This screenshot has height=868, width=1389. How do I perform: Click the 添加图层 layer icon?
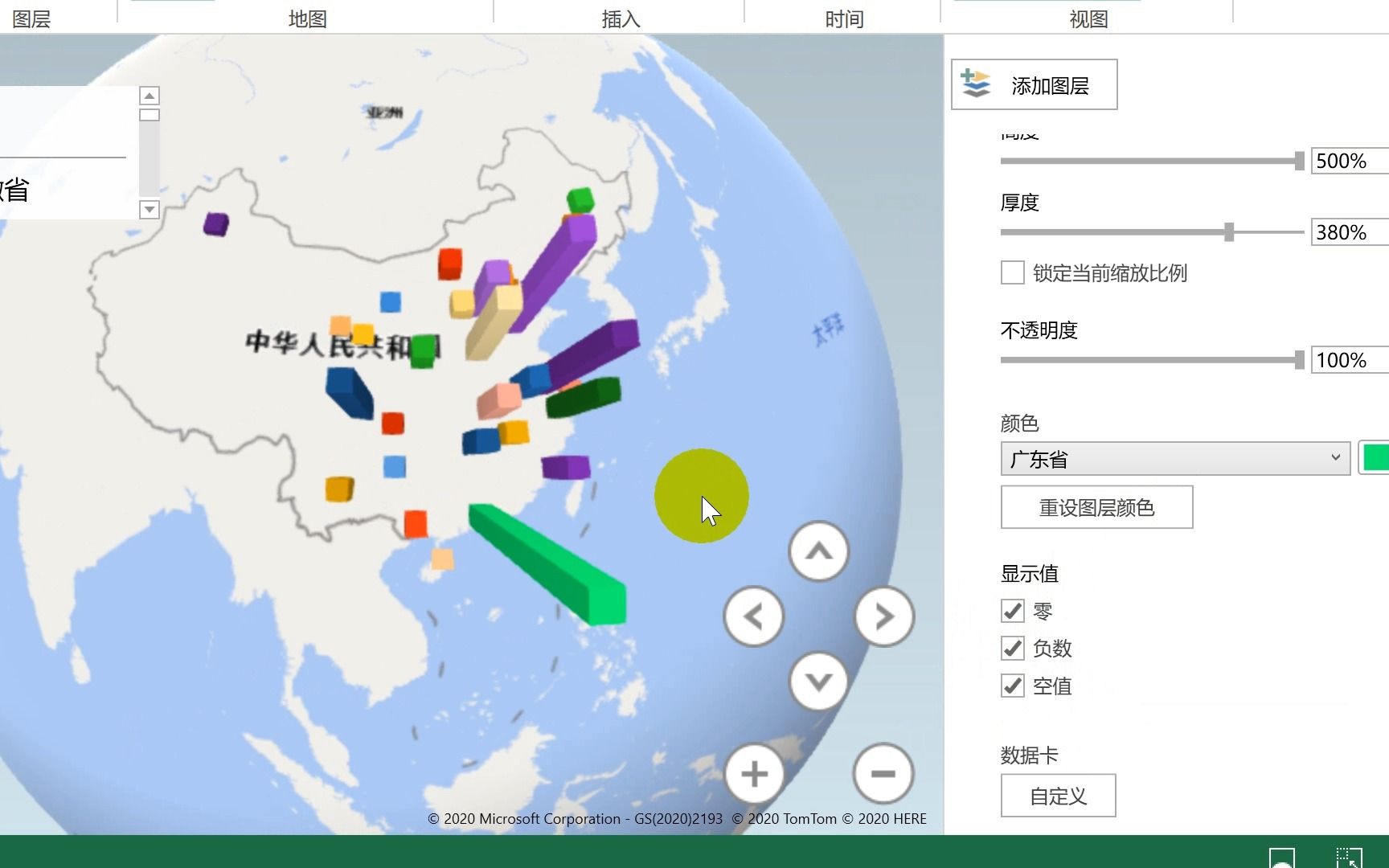click(x=976, y=84)
